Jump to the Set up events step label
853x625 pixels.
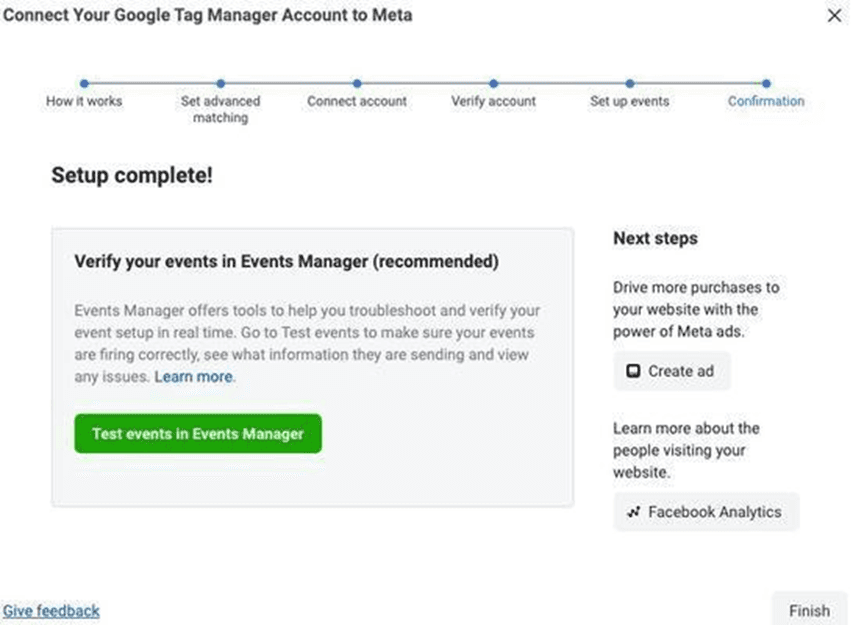629,101
